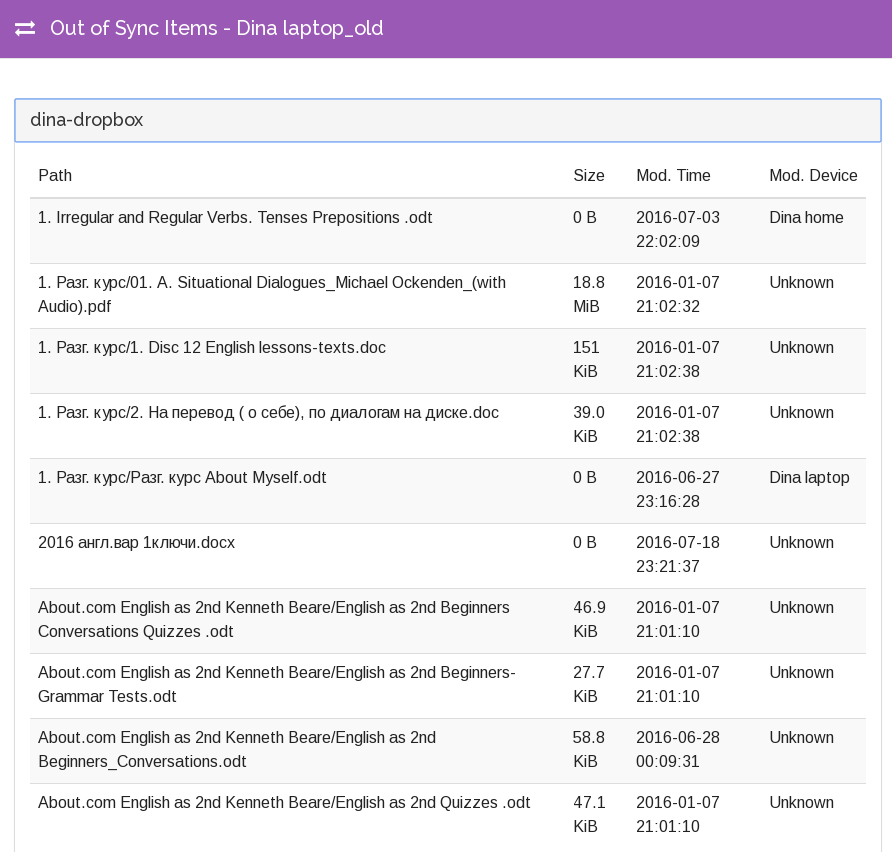
Task: Select 2016 англ.вар 1ключи.docx file
Action: (136, 543)
